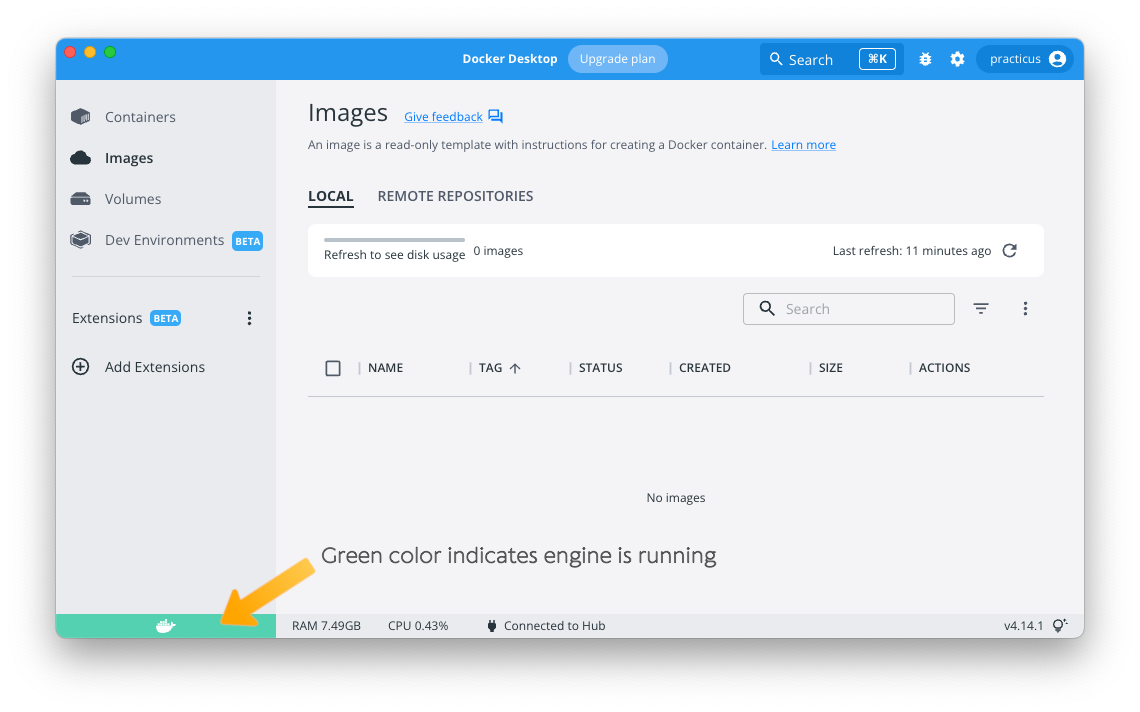This screenshot has width=1140, height=712.
Task: Open the Learn more link
Action: [803, 145]
